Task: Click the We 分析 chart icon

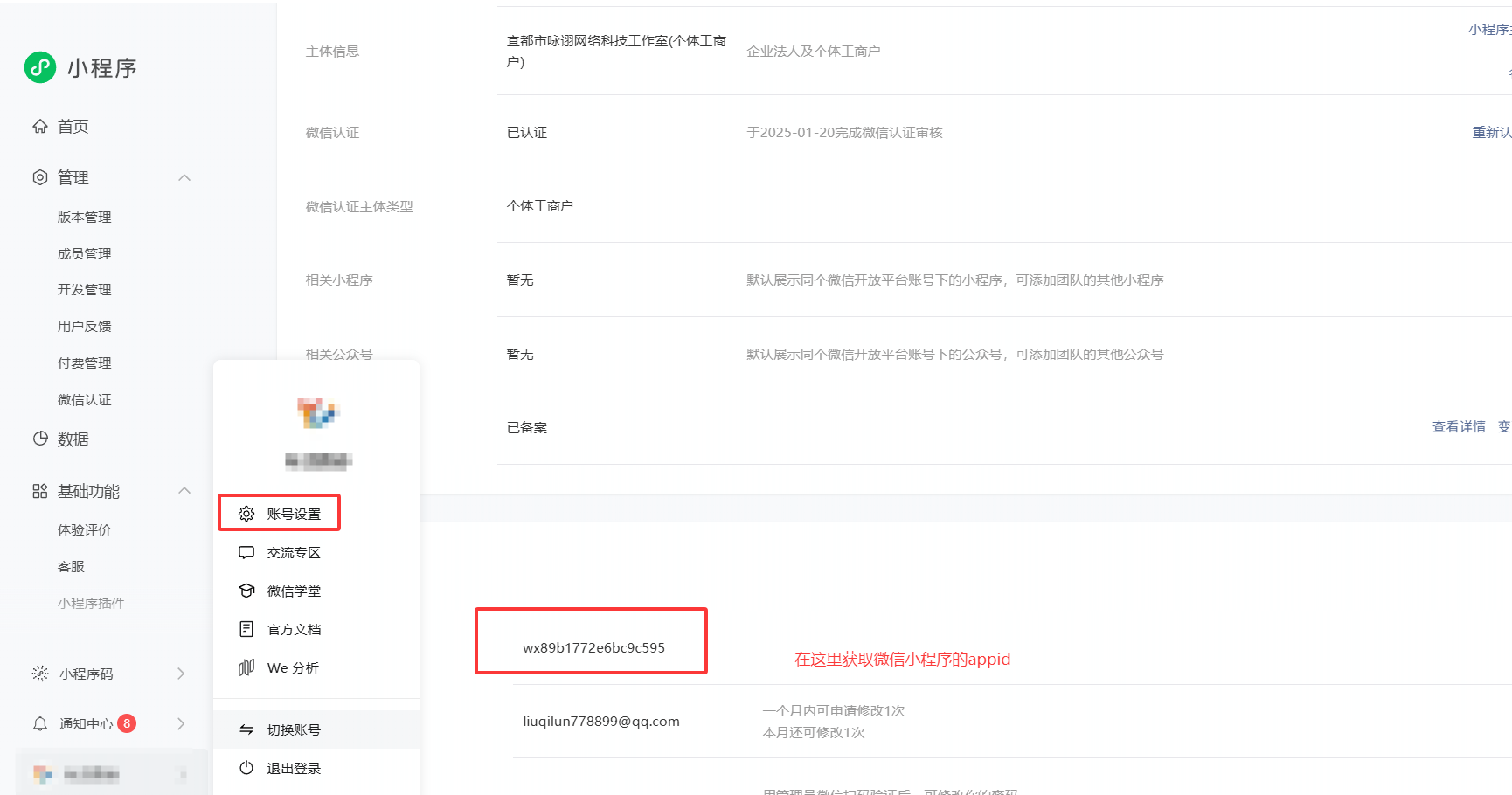Action: [x=246, y=668]
